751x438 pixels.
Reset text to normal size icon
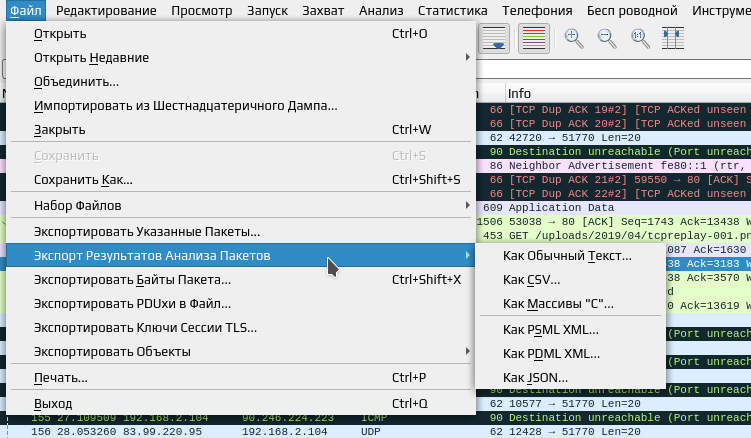click(x=640, y=38)
